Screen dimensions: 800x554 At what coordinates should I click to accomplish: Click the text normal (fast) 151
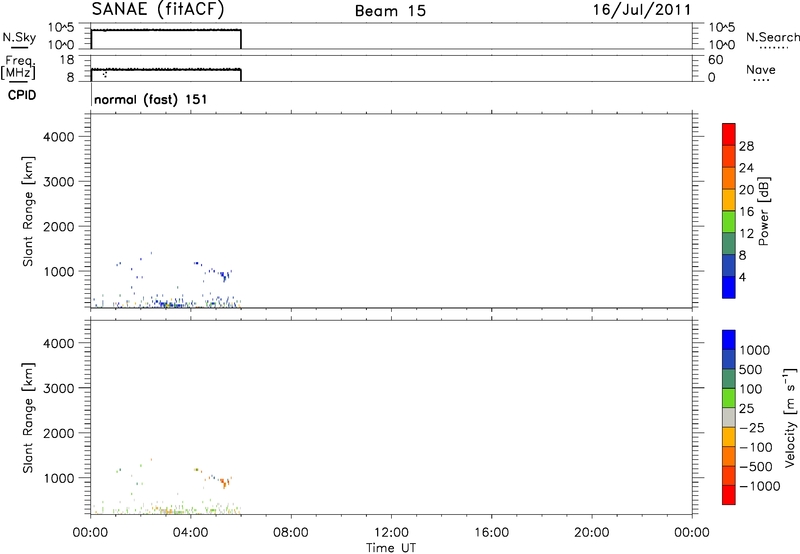[x=151, y=99]
